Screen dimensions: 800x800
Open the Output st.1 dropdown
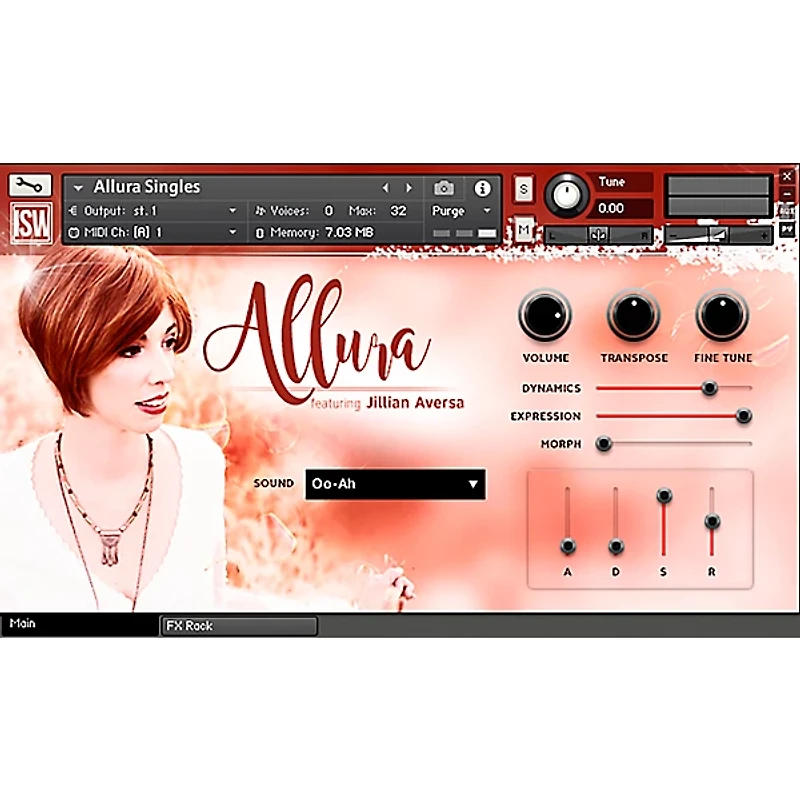[233, 210]
